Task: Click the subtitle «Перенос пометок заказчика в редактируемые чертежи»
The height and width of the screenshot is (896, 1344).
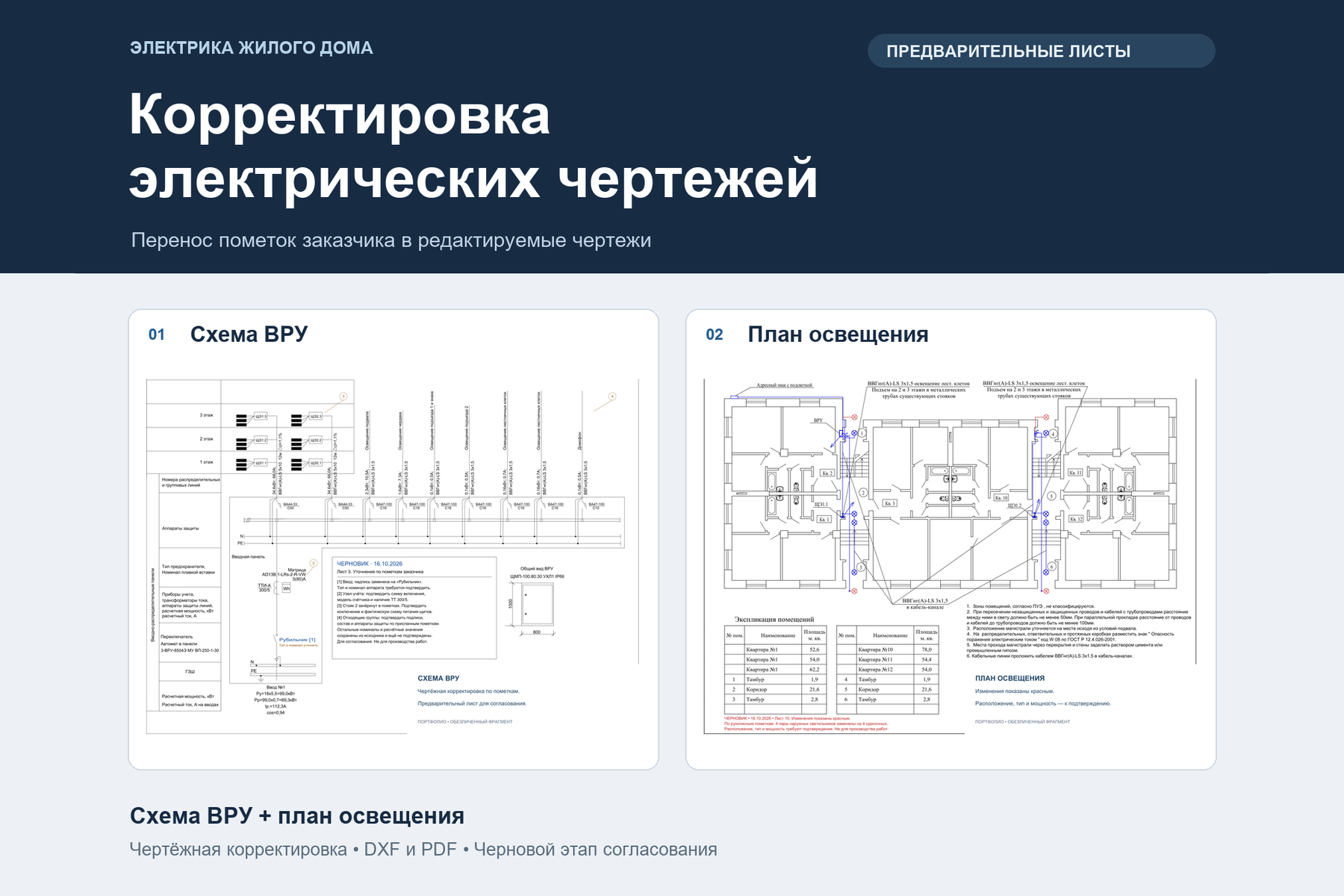Action: [x=391, y=240]
